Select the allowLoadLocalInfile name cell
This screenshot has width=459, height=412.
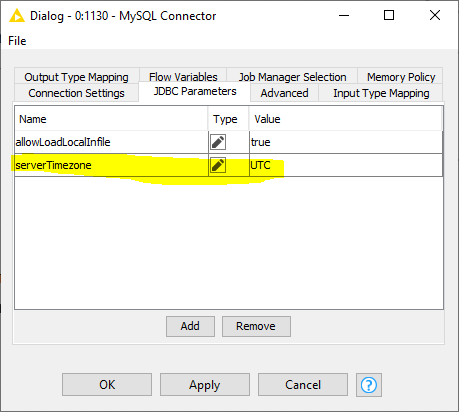(x=112, y=142)
